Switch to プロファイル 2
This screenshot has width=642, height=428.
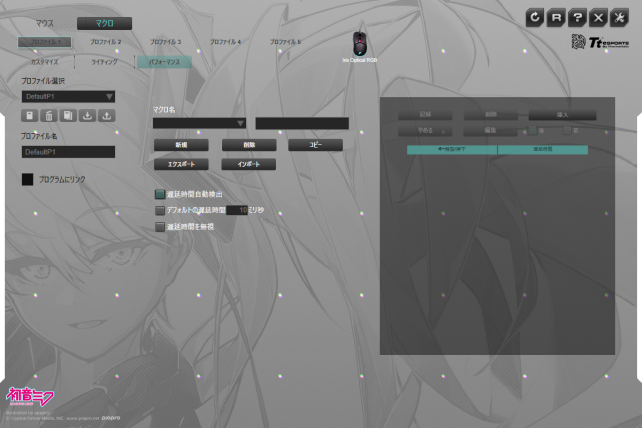[105, 42]
